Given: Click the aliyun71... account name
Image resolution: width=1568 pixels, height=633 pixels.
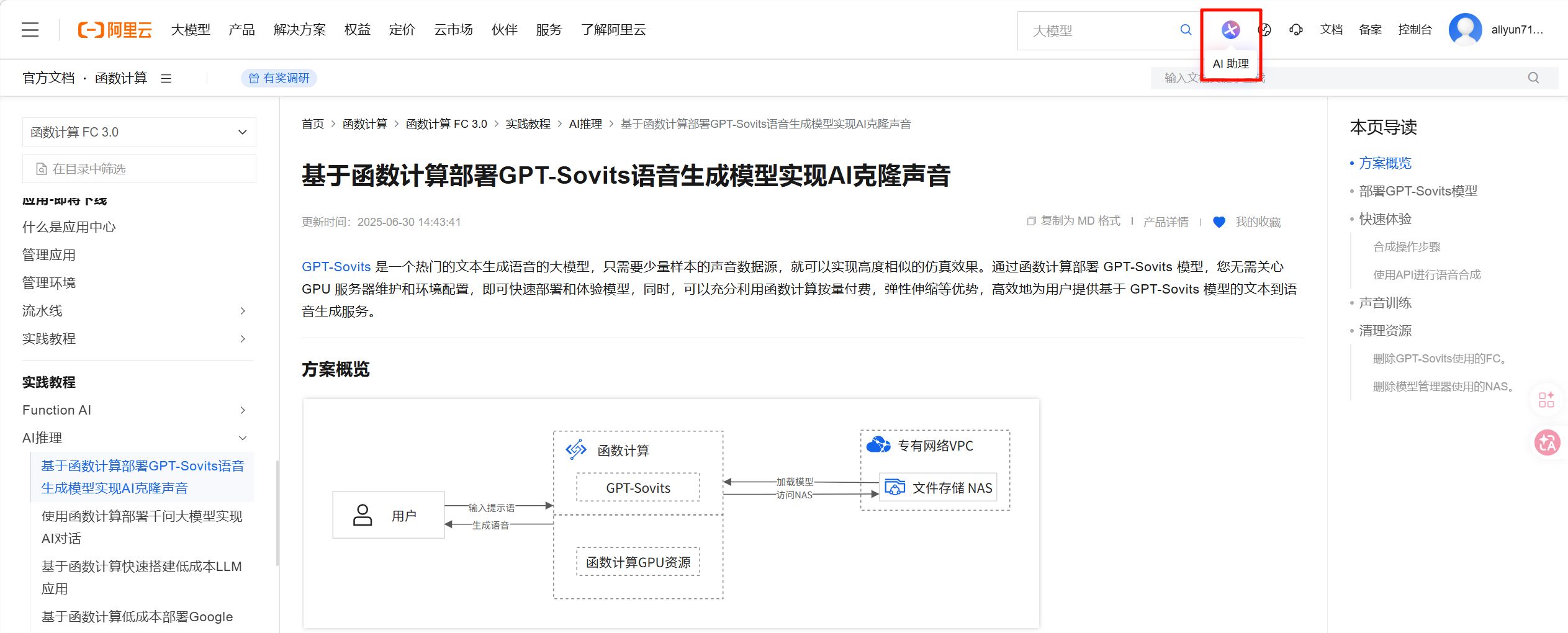Looking at the screenshot, I should [x=1517, y=30].
